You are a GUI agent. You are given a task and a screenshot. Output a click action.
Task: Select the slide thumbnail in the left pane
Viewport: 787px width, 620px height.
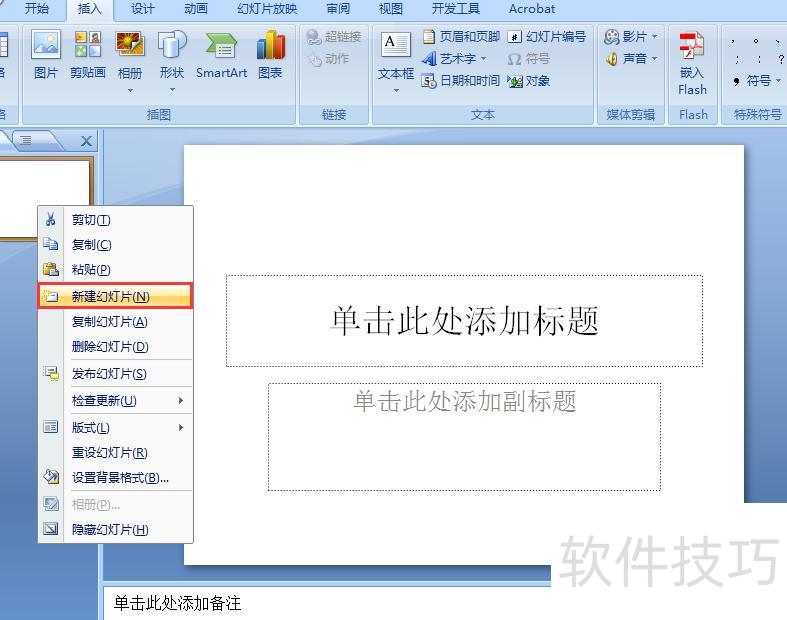pyautogui.click(x=45, y=198)
